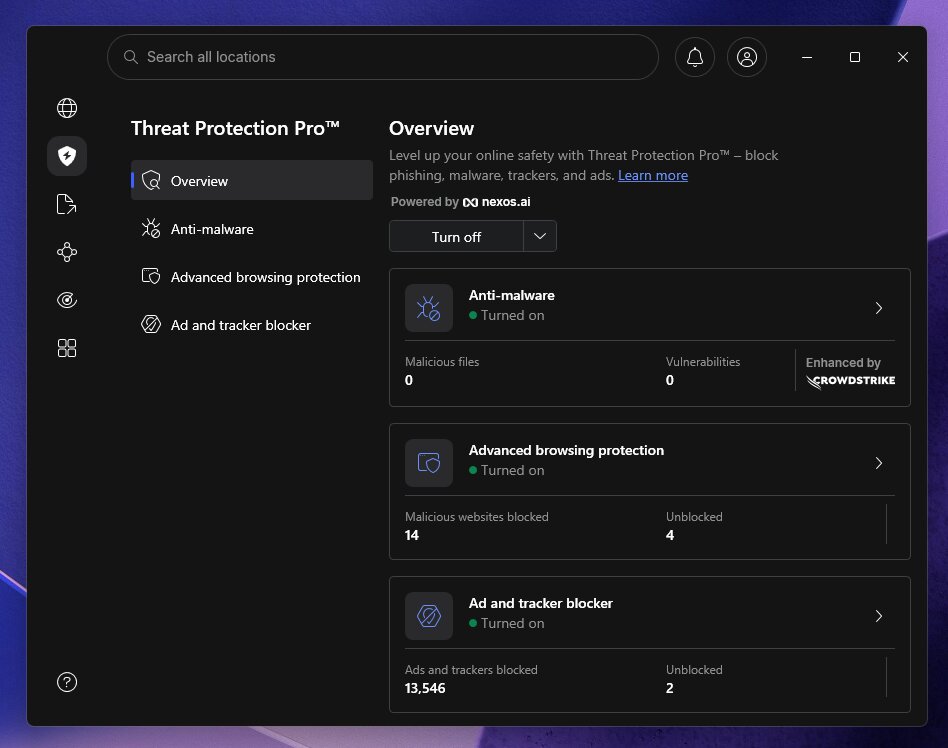Minimize the application window

807,57
